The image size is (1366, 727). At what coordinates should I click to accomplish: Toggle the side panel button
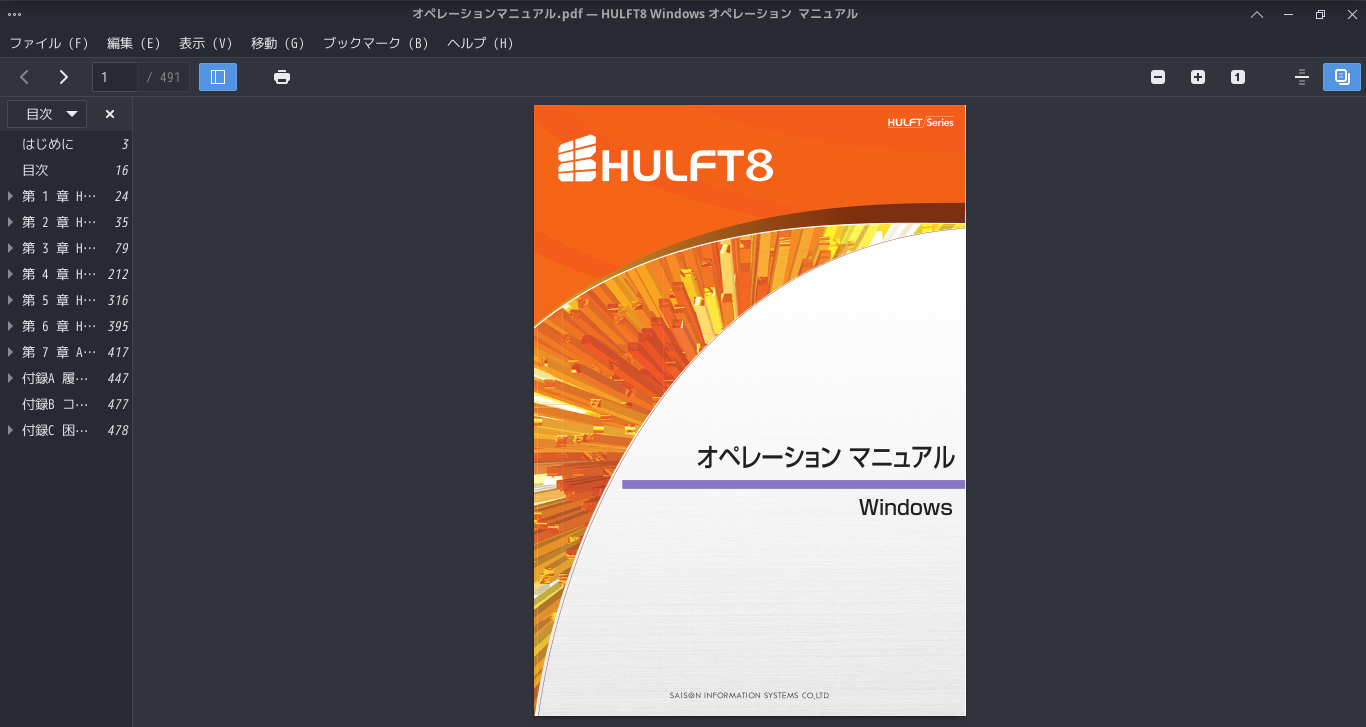coord(218,77)
